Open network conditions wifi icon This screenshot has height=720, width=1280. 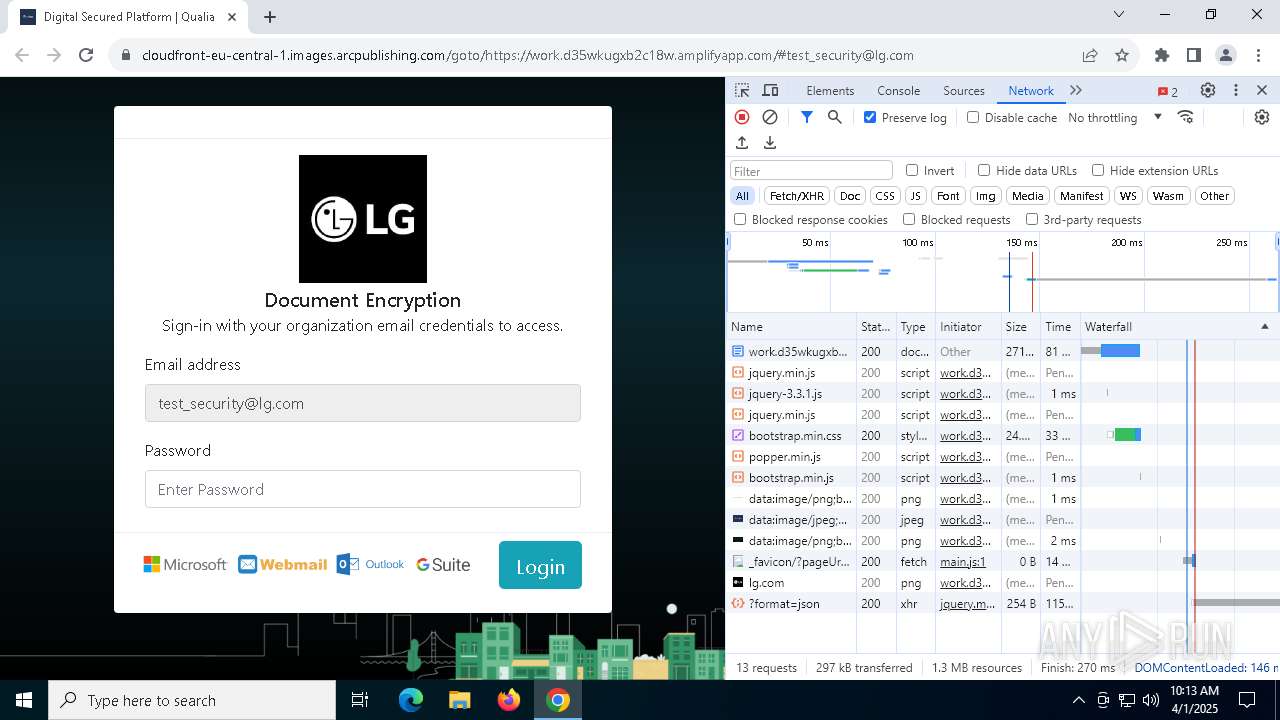1186,117
